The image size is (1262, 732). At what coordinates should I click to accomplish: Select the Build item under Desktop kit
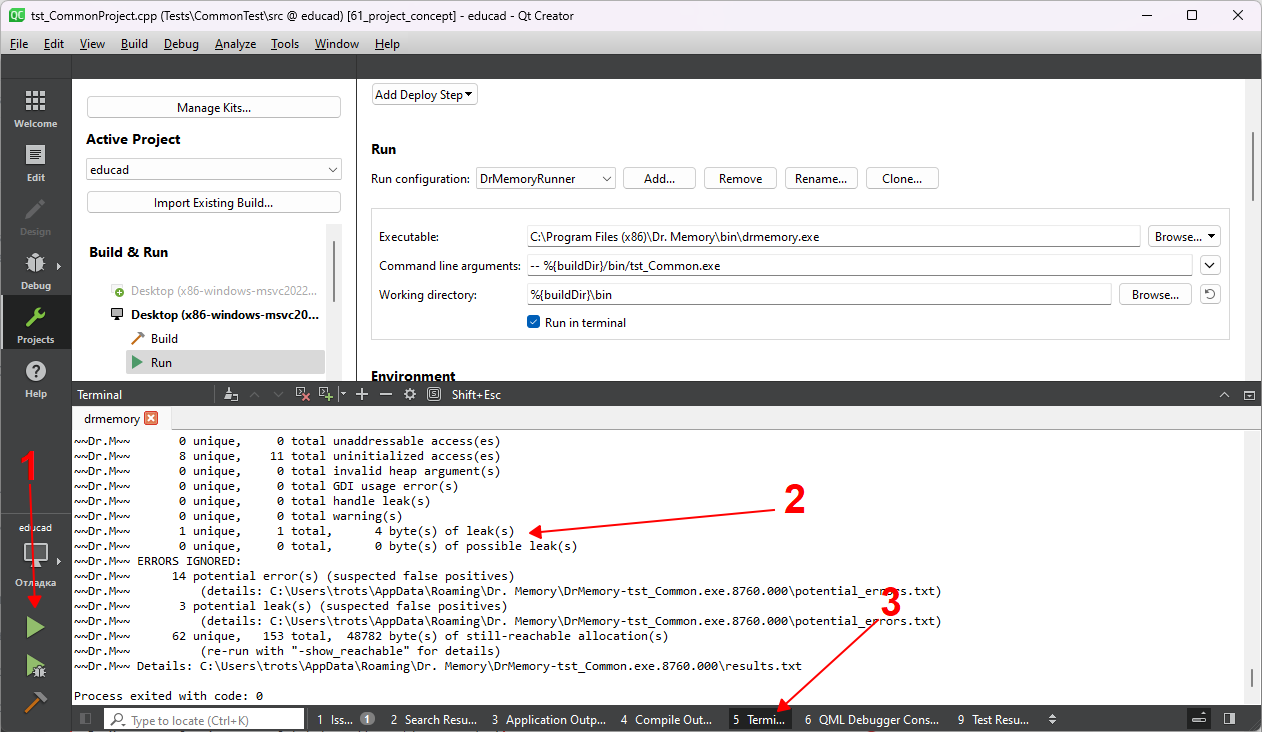coord(226,338)
